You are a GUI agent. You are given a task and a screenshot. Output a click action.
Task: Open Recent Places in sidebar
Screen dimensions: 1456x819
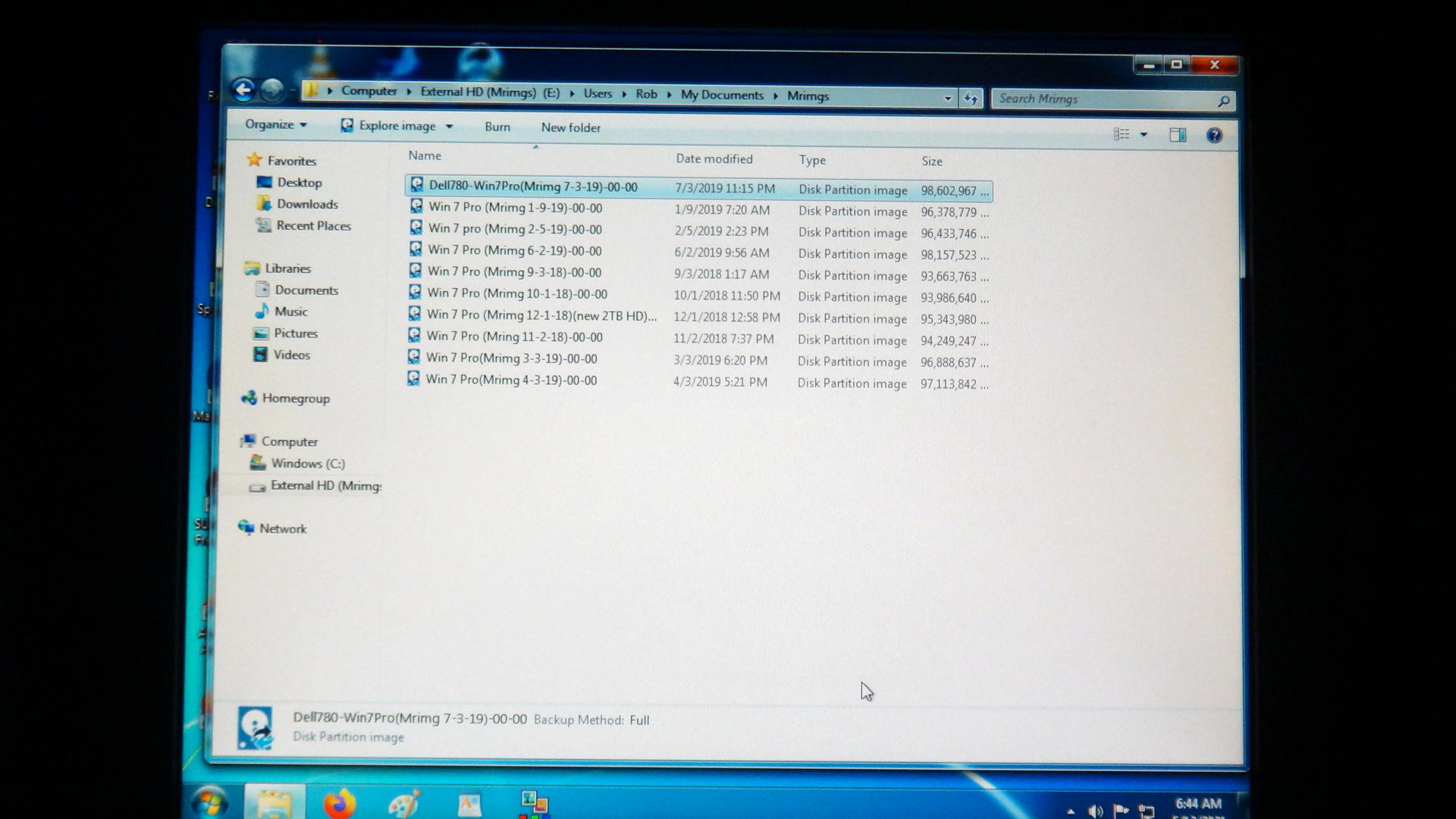313,225
